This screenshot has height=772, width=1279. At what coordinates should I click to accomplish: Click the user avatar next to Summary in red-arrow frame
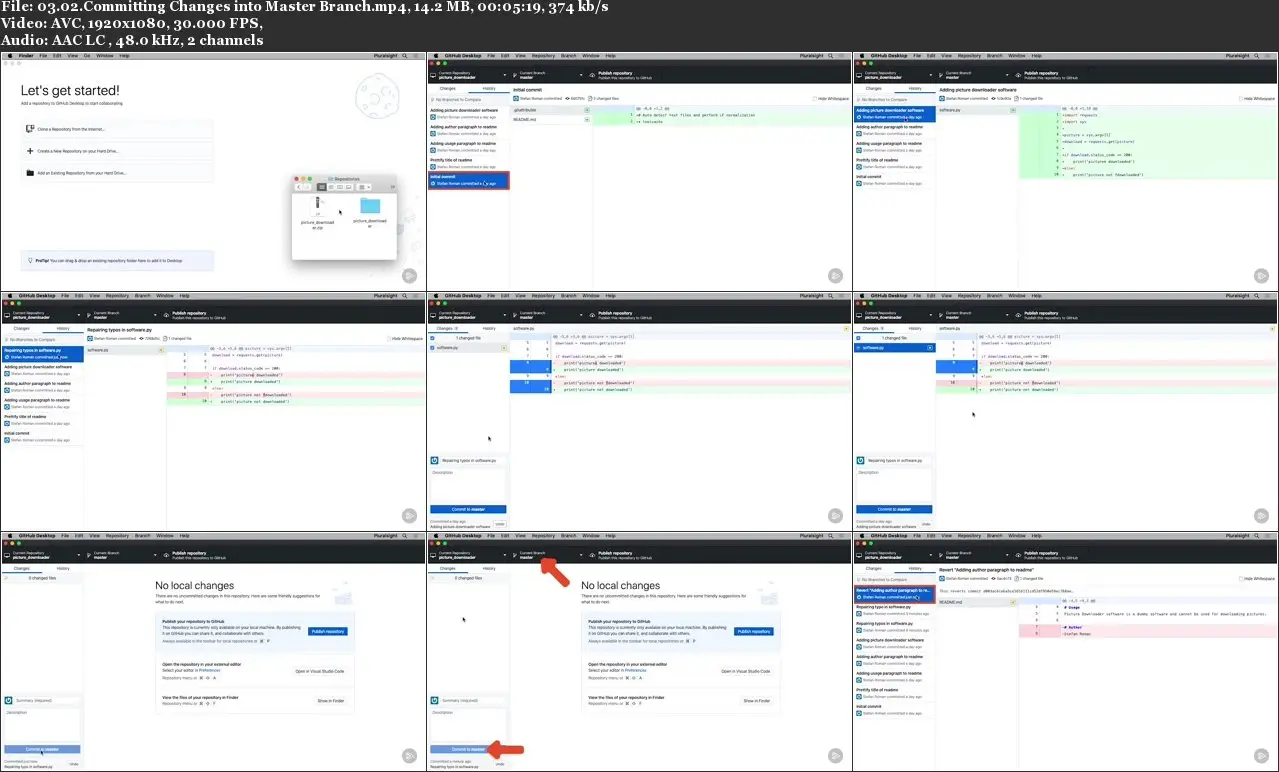434,700
